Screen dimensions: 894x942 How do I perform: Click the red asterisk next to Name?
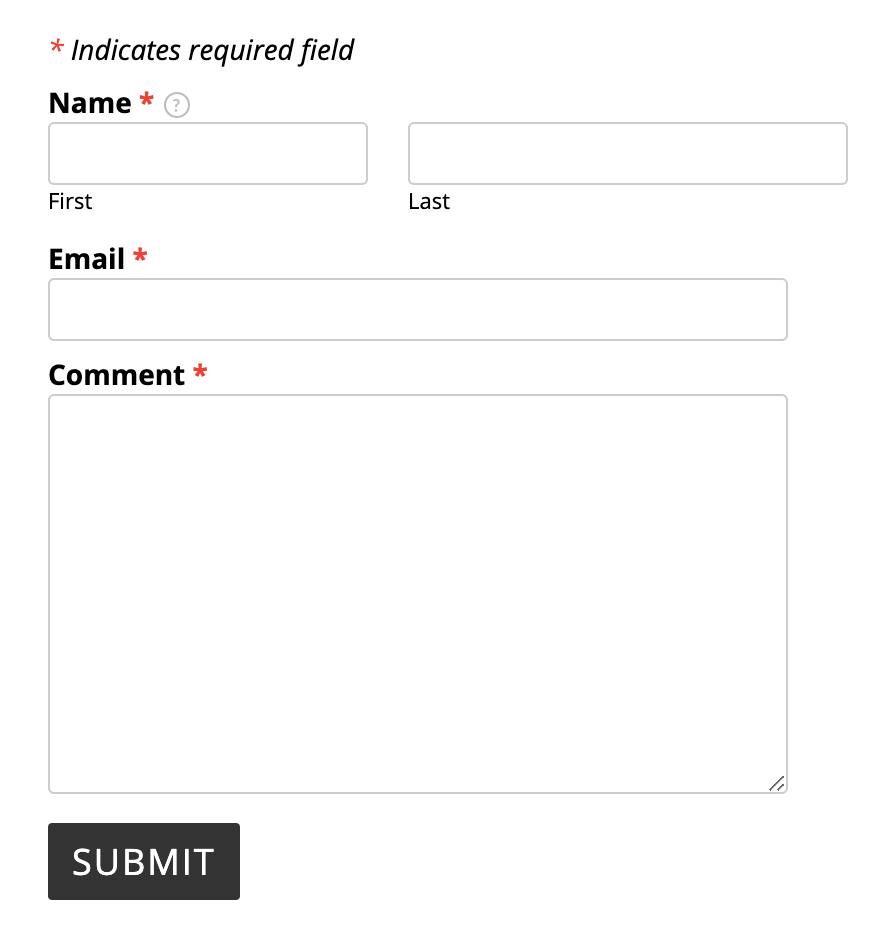pyautogui.click(x=147, y=99)
